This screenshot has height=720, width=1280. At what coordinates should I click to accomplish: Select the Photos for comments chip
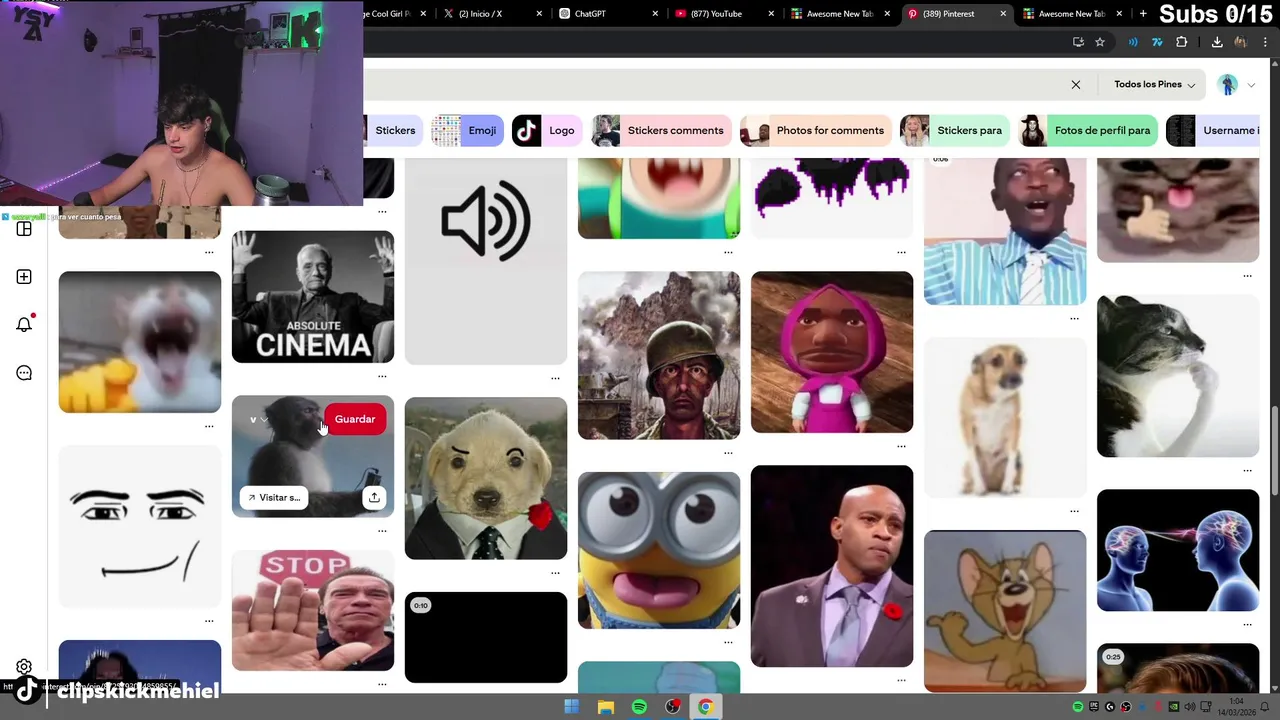[x=816, y=130]
